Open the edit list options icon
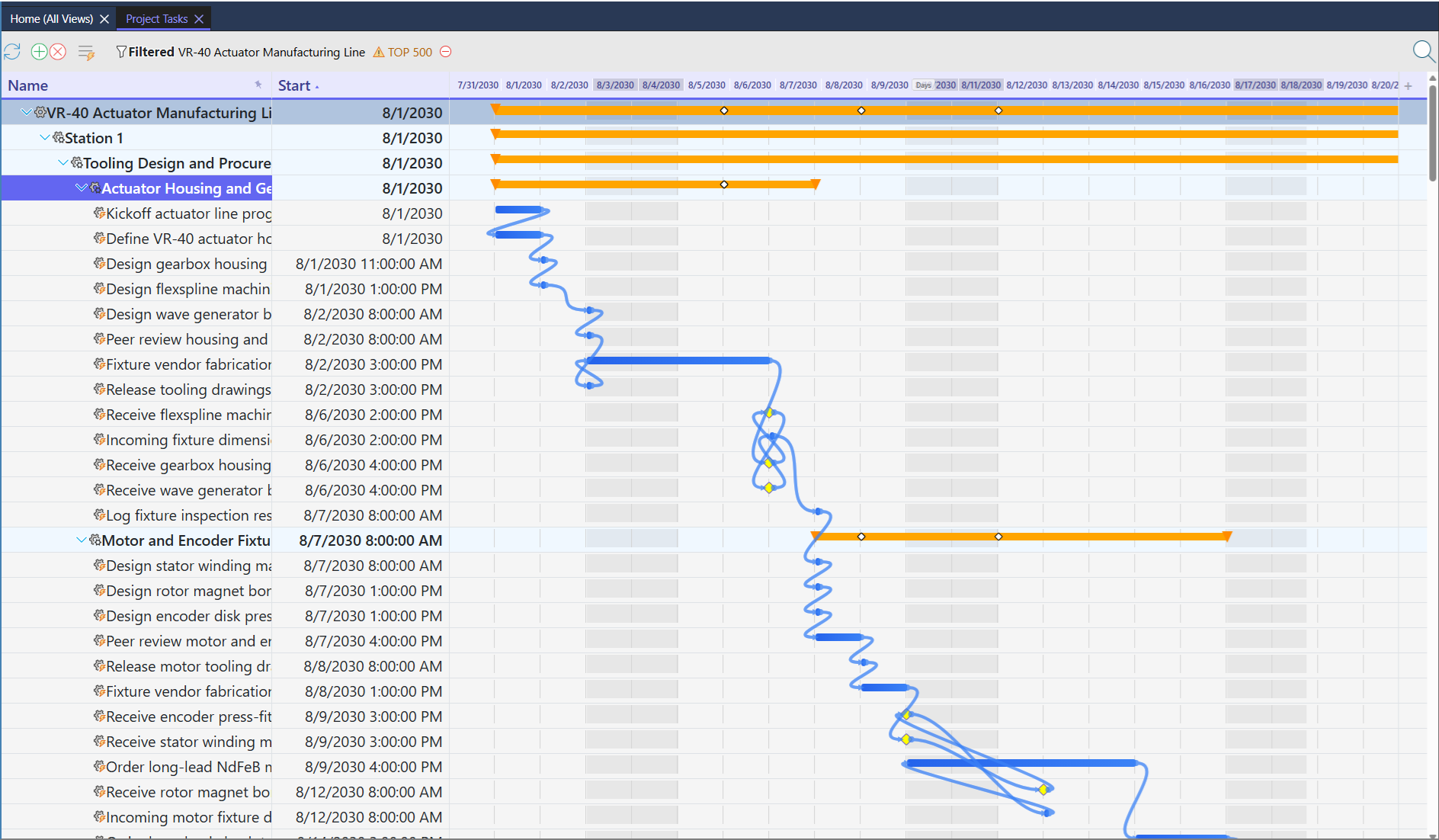This screenshot has height=840, width=1439. point(86,52)
